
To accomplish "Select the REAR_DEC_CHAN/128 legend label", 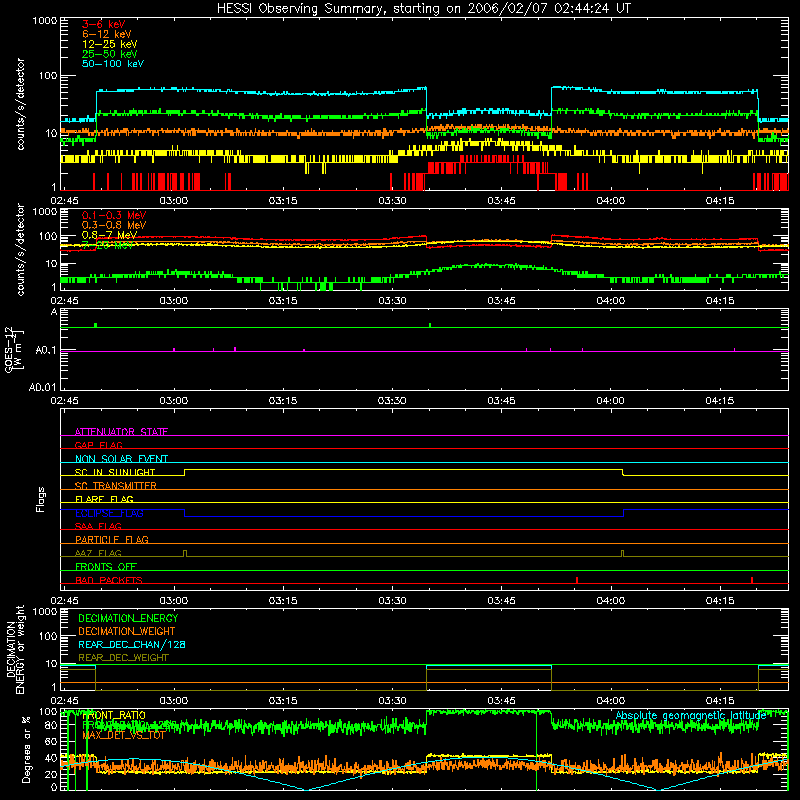I will click(x=132, y=644).
